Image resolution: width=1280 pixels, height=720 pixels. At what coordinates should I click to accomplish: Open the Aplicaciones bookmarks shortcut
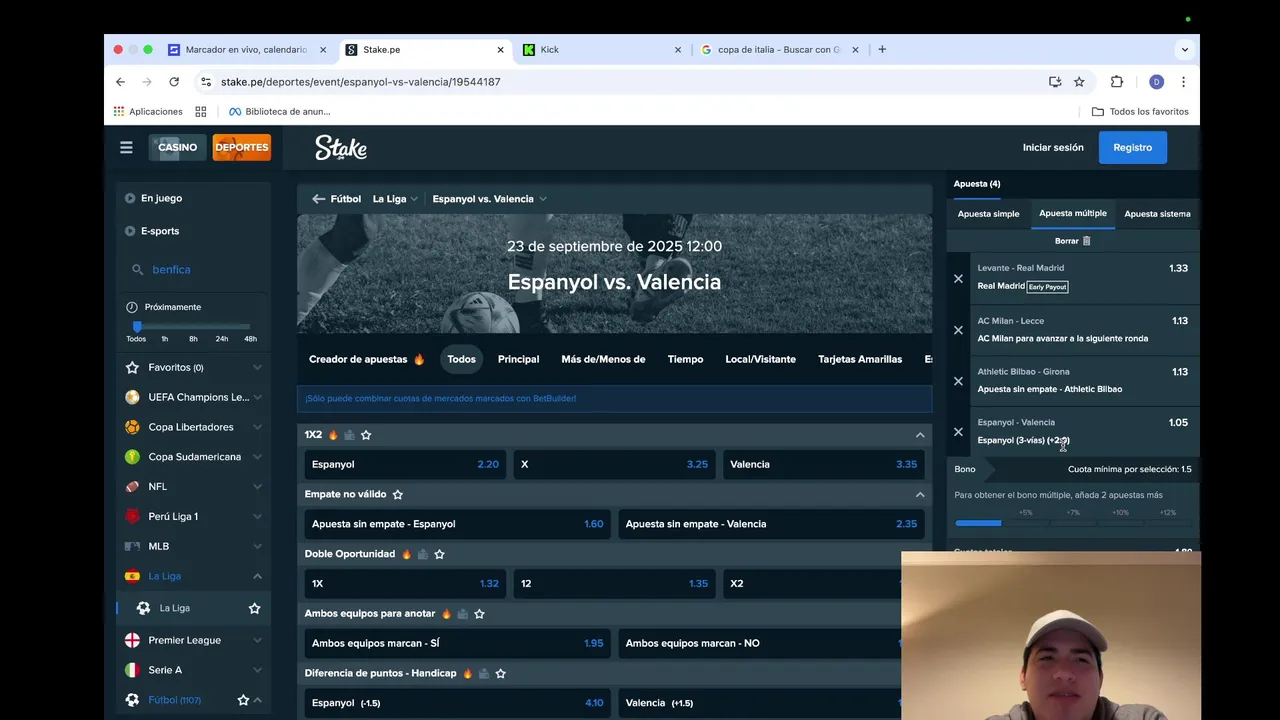coord(148,112)
